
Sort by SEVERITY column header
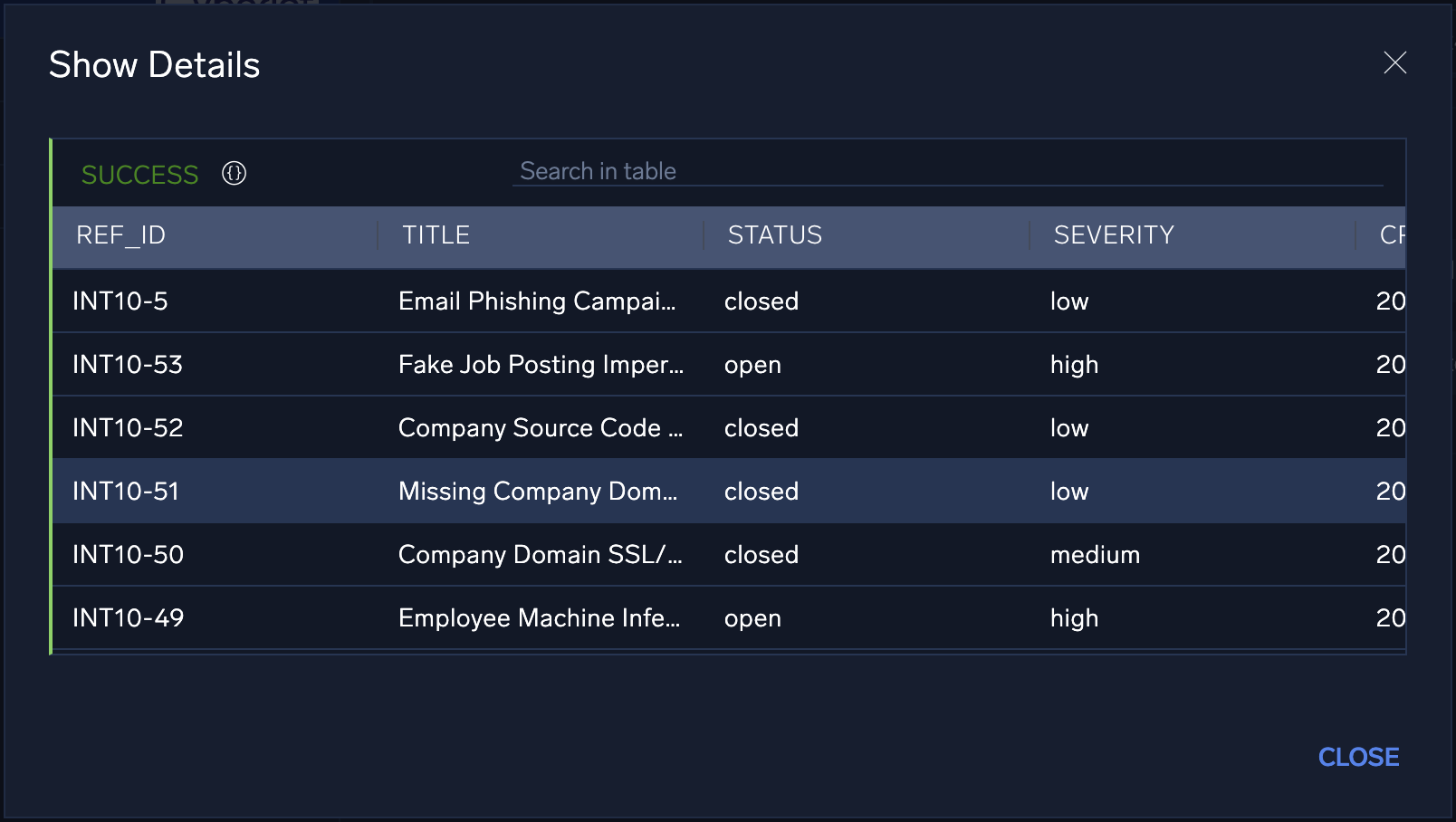pyautogui.click(x=1114, y=235)
